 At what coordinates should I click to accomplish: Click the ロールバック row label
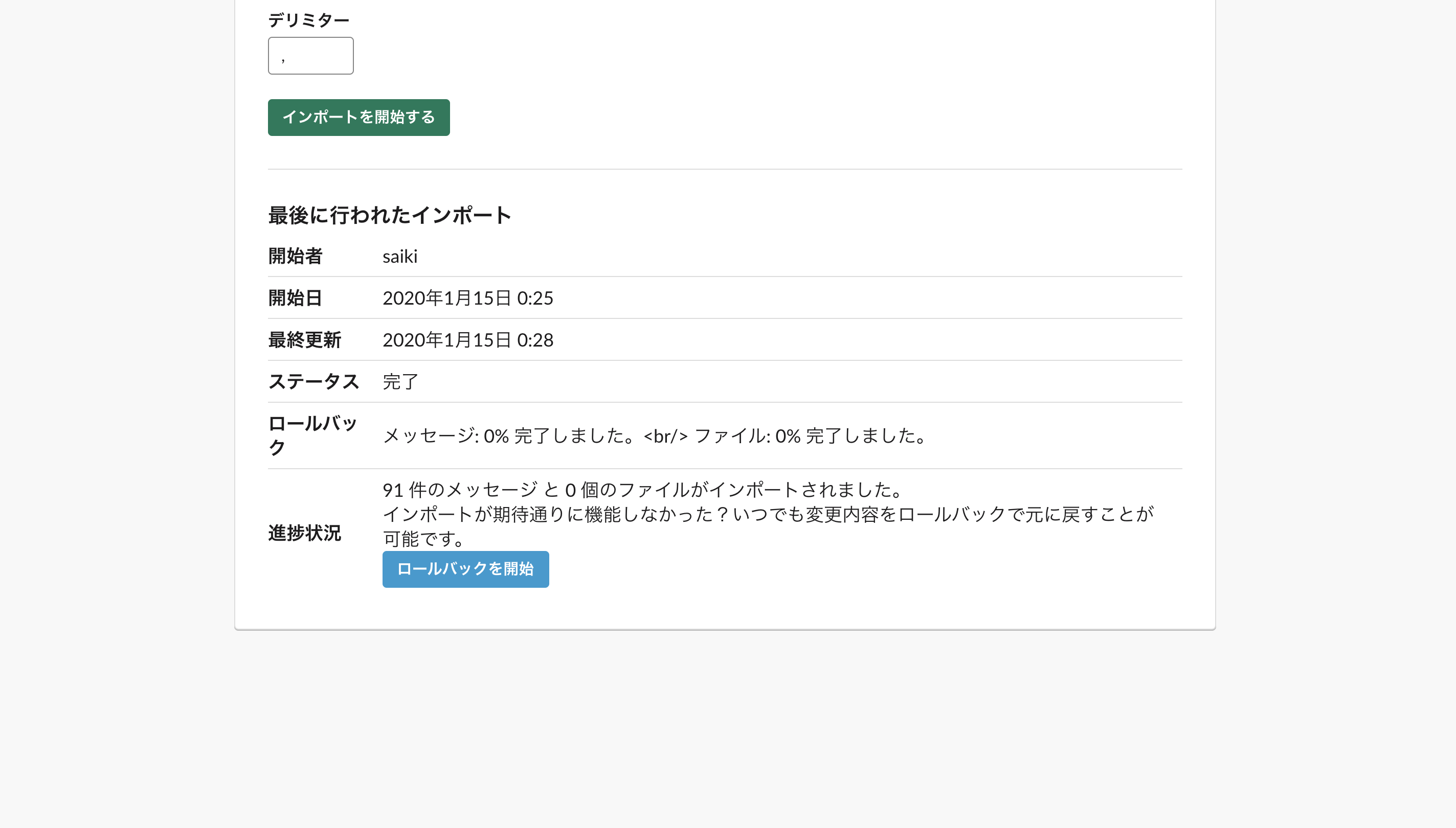click(x=312, y=435)
